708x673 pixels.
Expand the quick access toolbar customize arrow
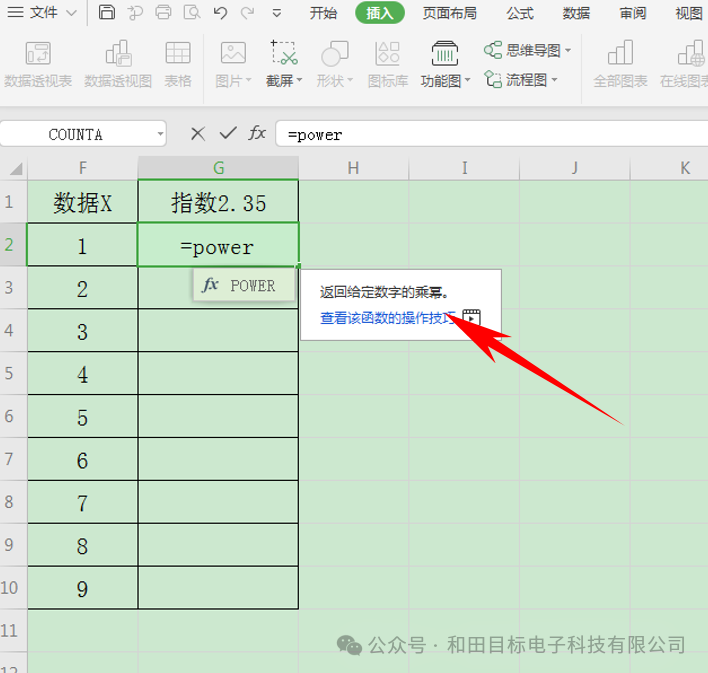coord(277,14)
